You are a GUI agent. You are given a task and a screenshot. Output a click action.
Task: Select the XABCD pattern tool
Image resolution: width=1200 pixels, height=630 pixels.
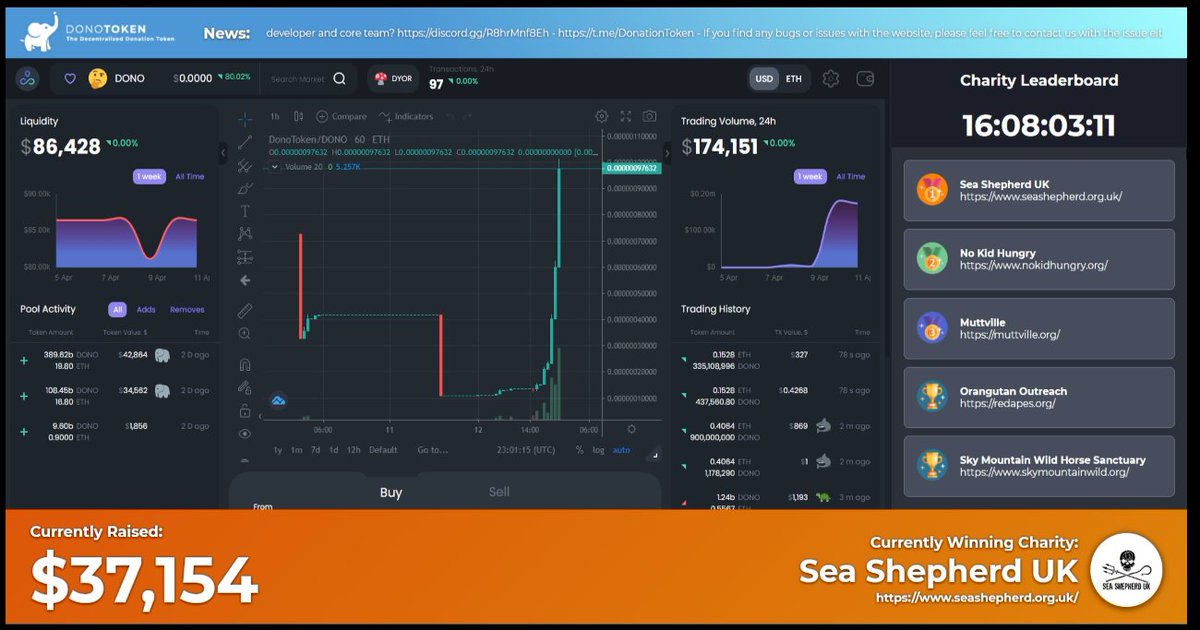pos(245,234)
